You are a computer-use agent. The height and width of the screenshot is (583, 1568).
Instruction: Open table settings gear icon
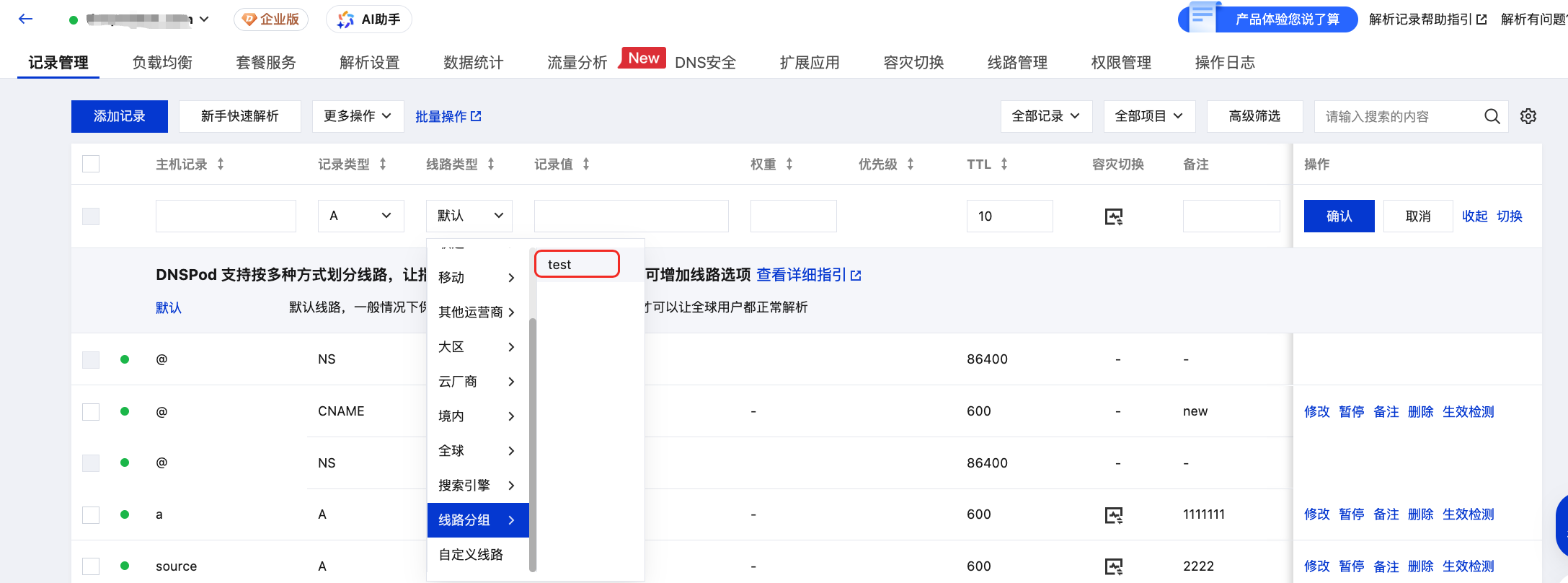[1528, 116]
